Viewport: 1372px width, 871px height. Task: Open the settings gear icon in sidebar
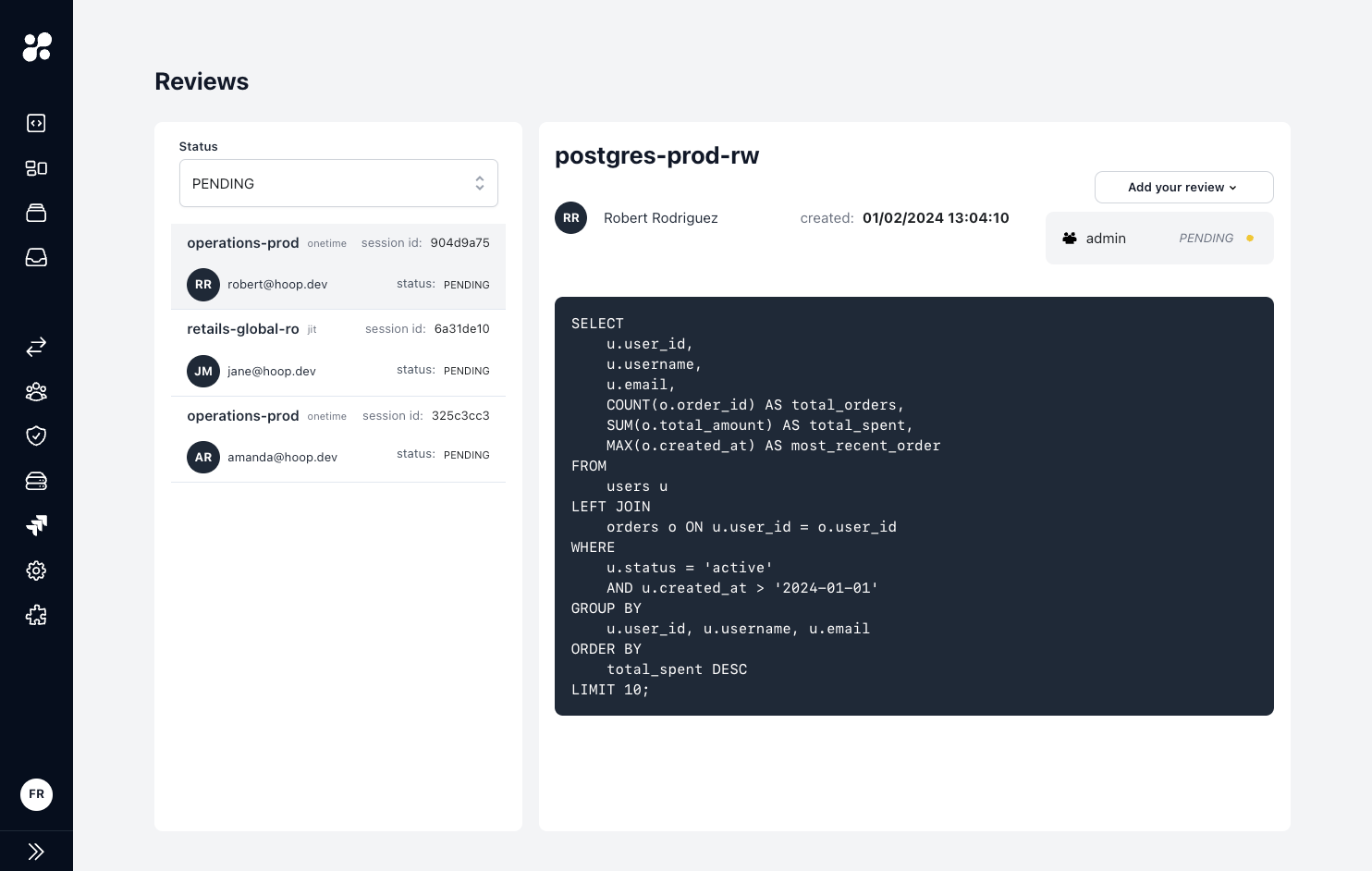[36, 570]
